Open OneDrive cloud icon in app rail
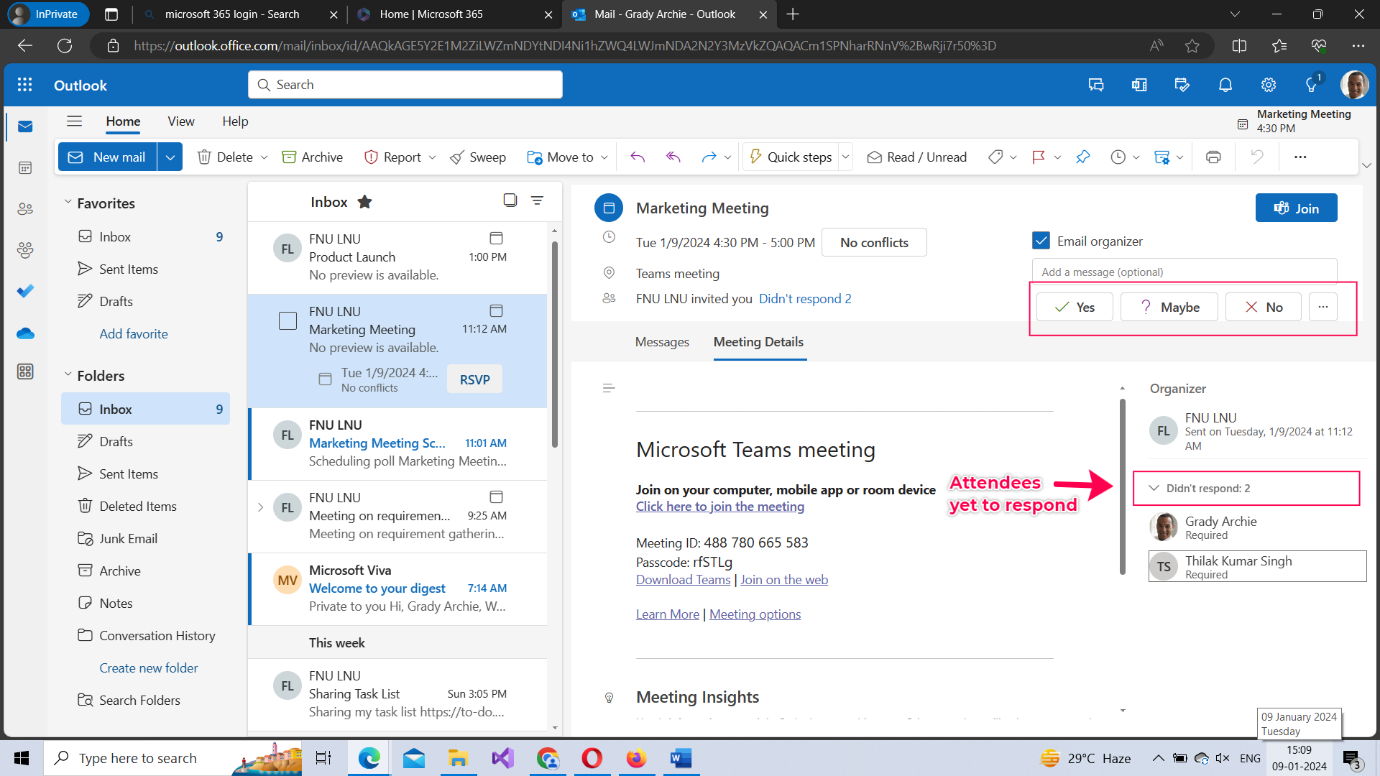The image size is (1380, 776). [25, 333]
